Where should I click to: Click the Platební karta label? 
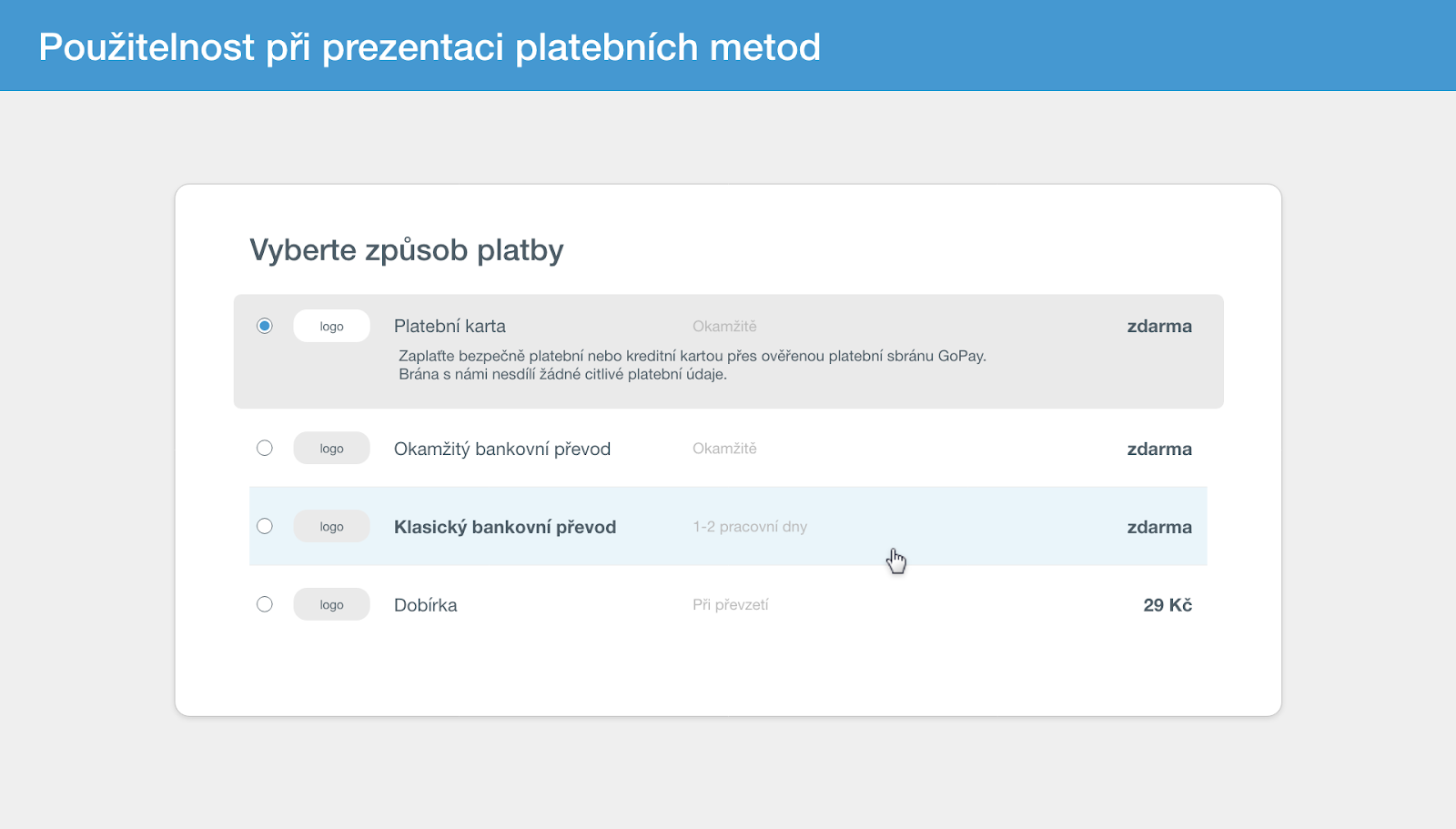point(450,326)
